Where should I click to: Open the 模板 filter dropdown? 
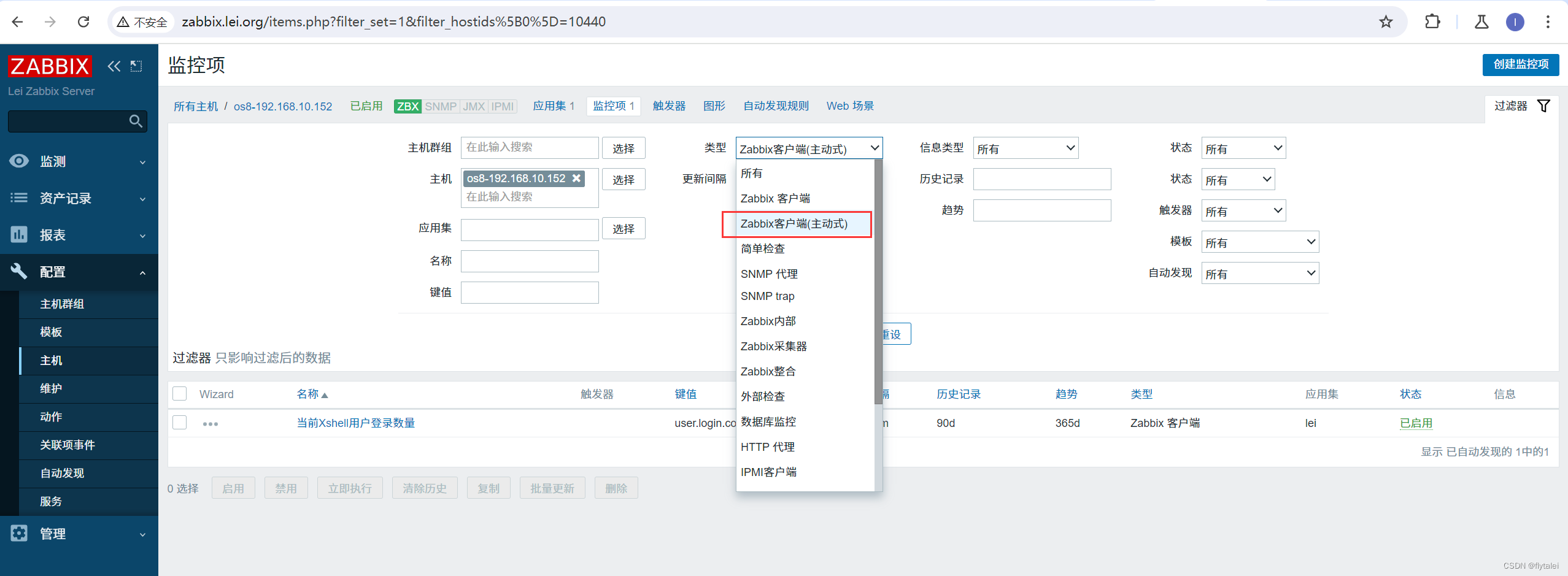pyautogui.click(x=1260, y=242)
